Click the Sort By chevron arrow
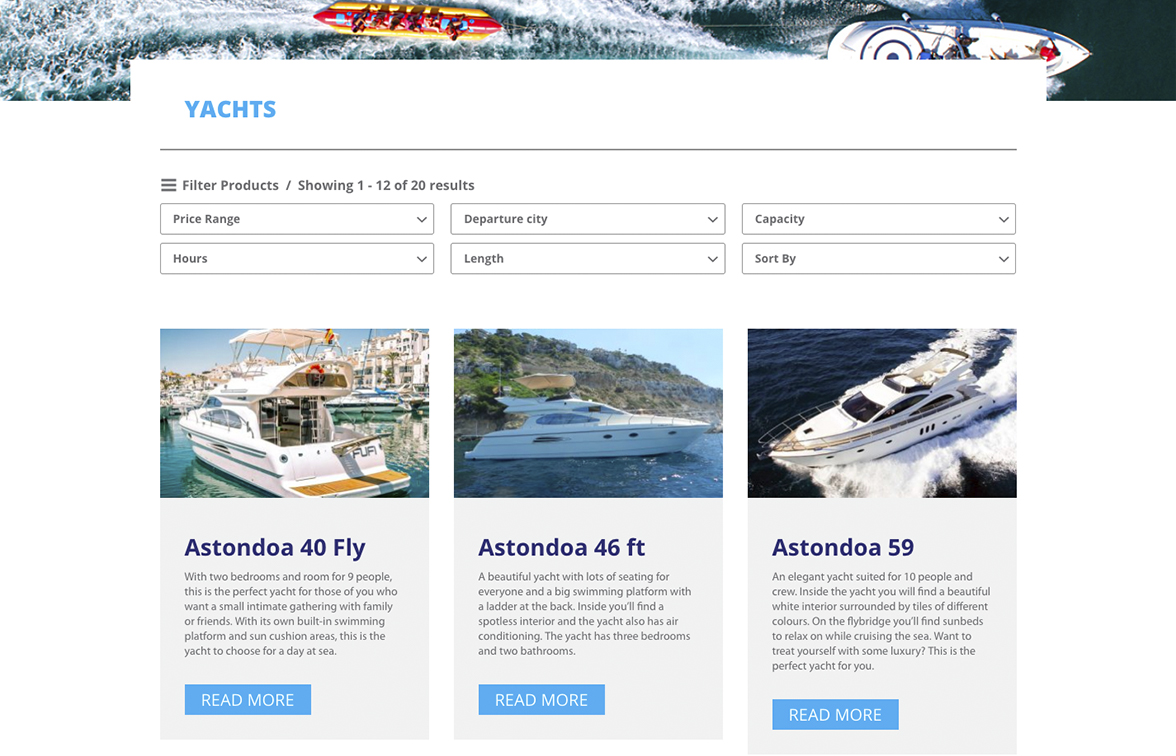This screenshot has height=756, width=1176. [x=1004, y=260]
